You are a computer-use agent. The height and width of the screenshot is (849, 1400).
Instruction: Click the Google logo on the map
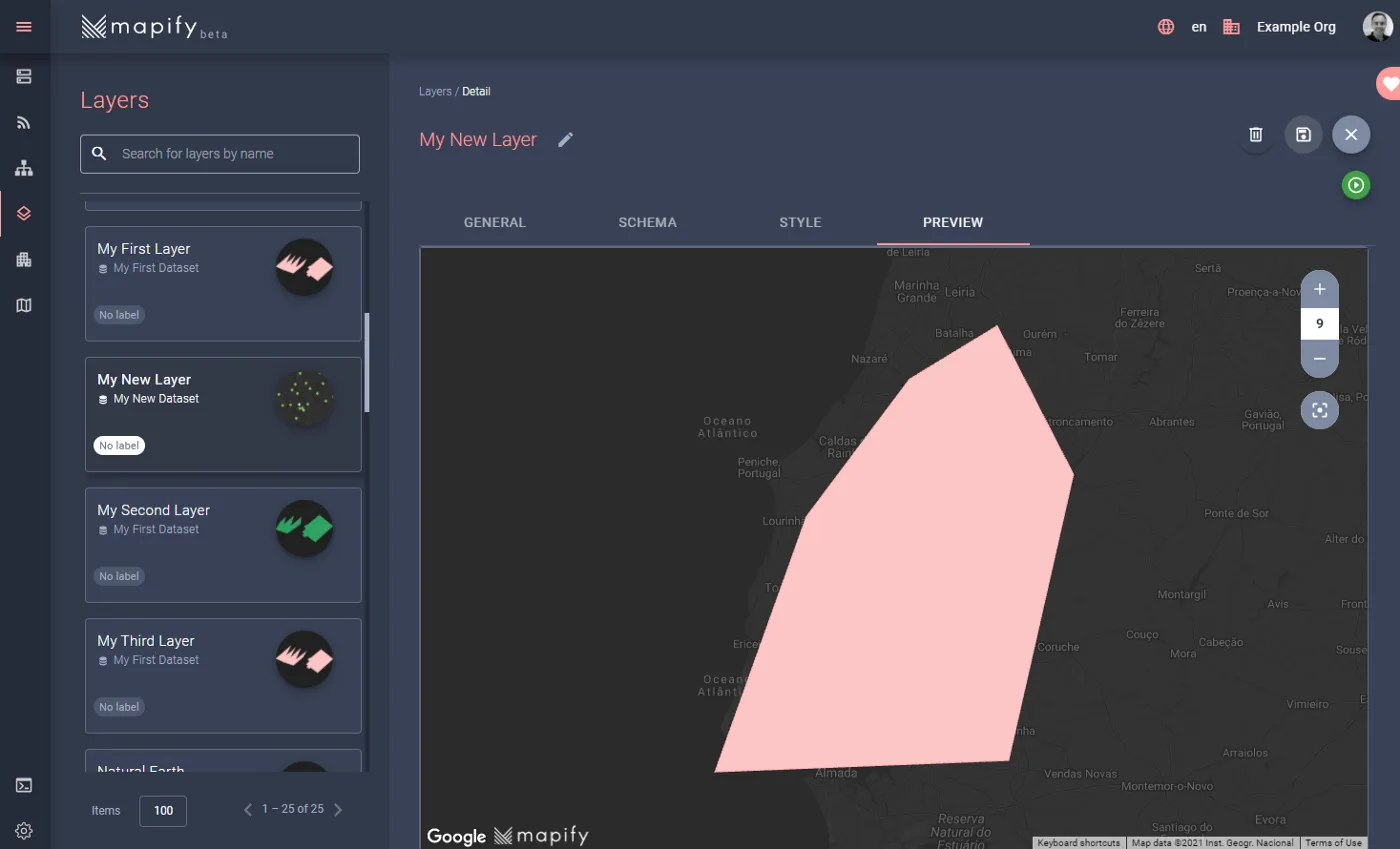pos(456,836)
